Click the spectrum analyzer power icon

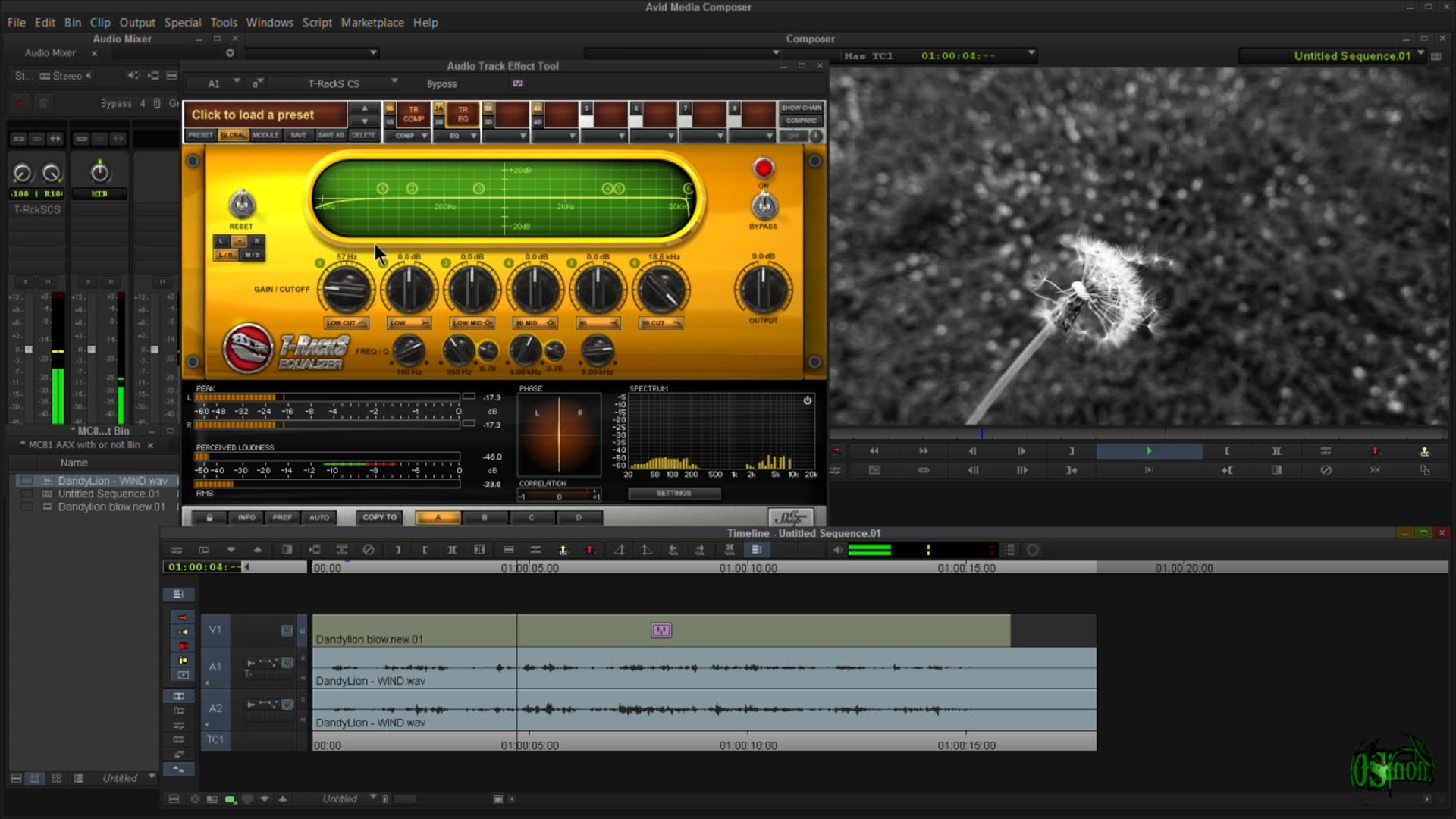(x=808, y=400)
